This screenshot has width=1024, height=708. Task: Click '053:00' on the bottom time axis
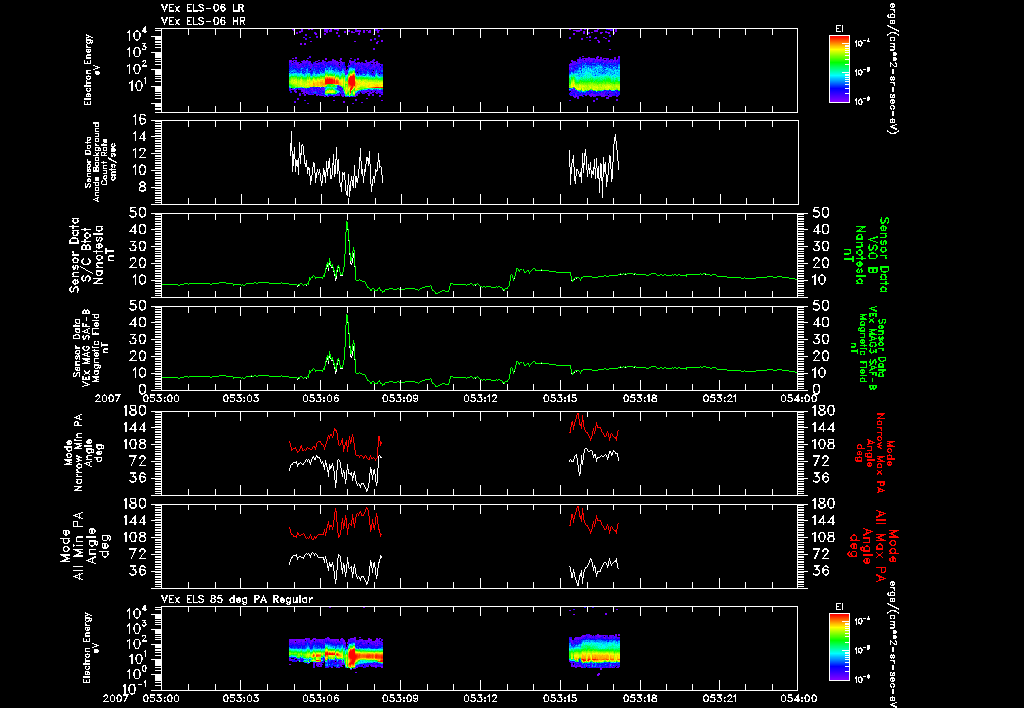coord(161,698)
